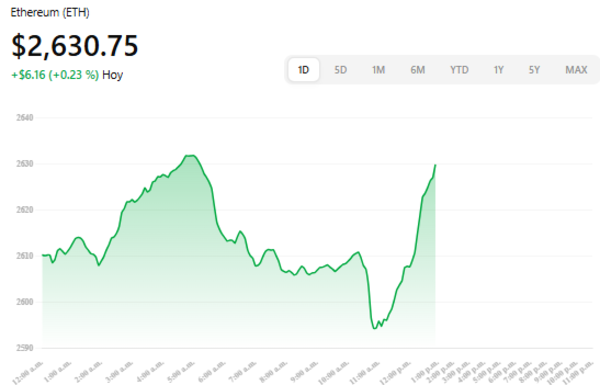Click the $2,630.75 current price
The width and height of the screenshot is (600, 385).
click(75, 46)
